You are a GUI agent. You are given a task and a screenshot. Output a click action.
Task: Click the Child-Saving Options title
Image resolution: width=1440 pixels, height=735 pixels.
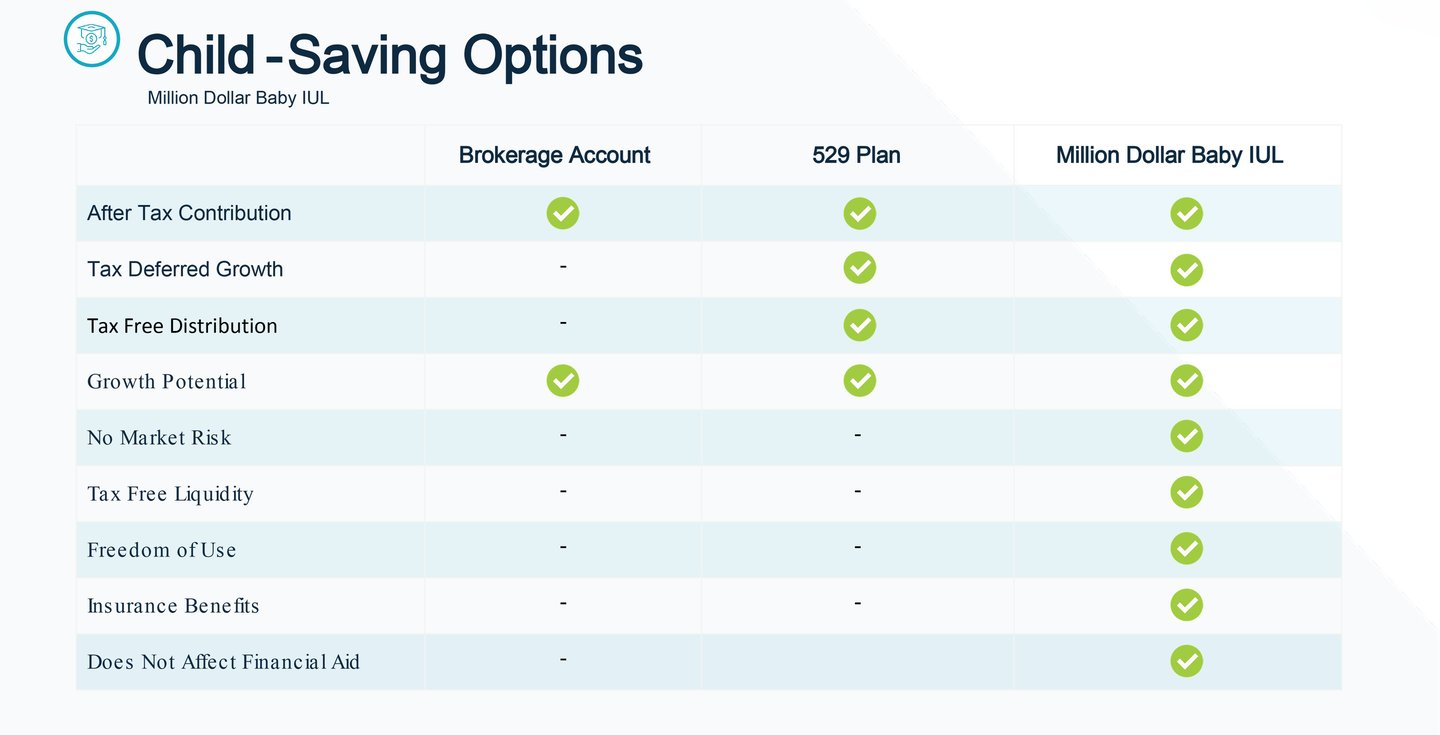389,55
